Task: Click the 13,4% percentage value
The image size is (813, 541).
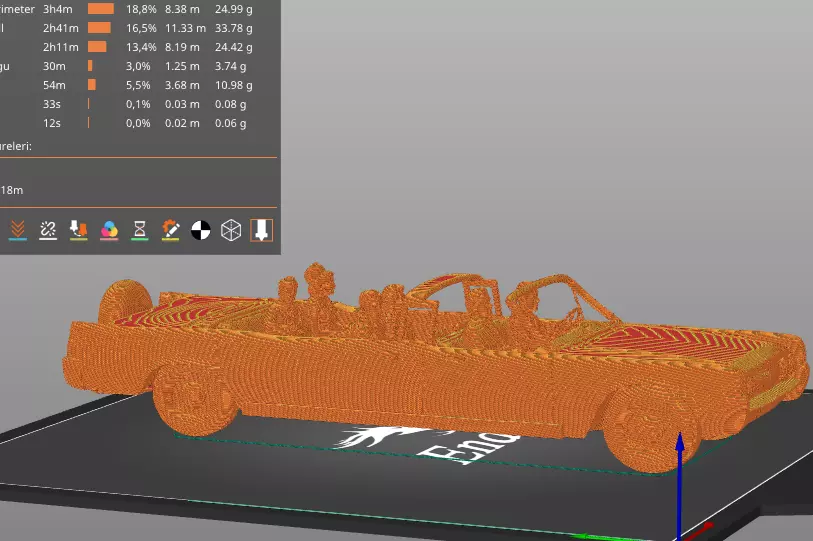Action: (x=141, y=47)
